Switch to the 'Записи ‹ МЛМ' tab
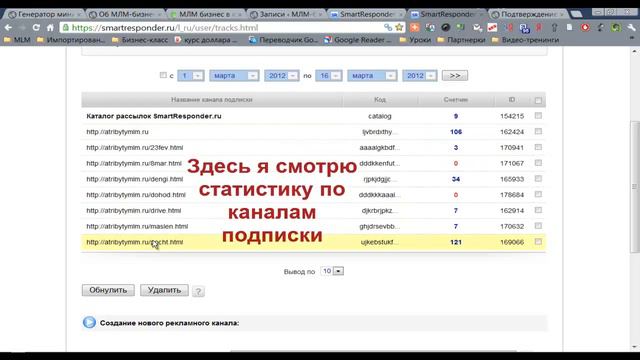The height and width of the screenshot is (360, 640). coord(286,14)
